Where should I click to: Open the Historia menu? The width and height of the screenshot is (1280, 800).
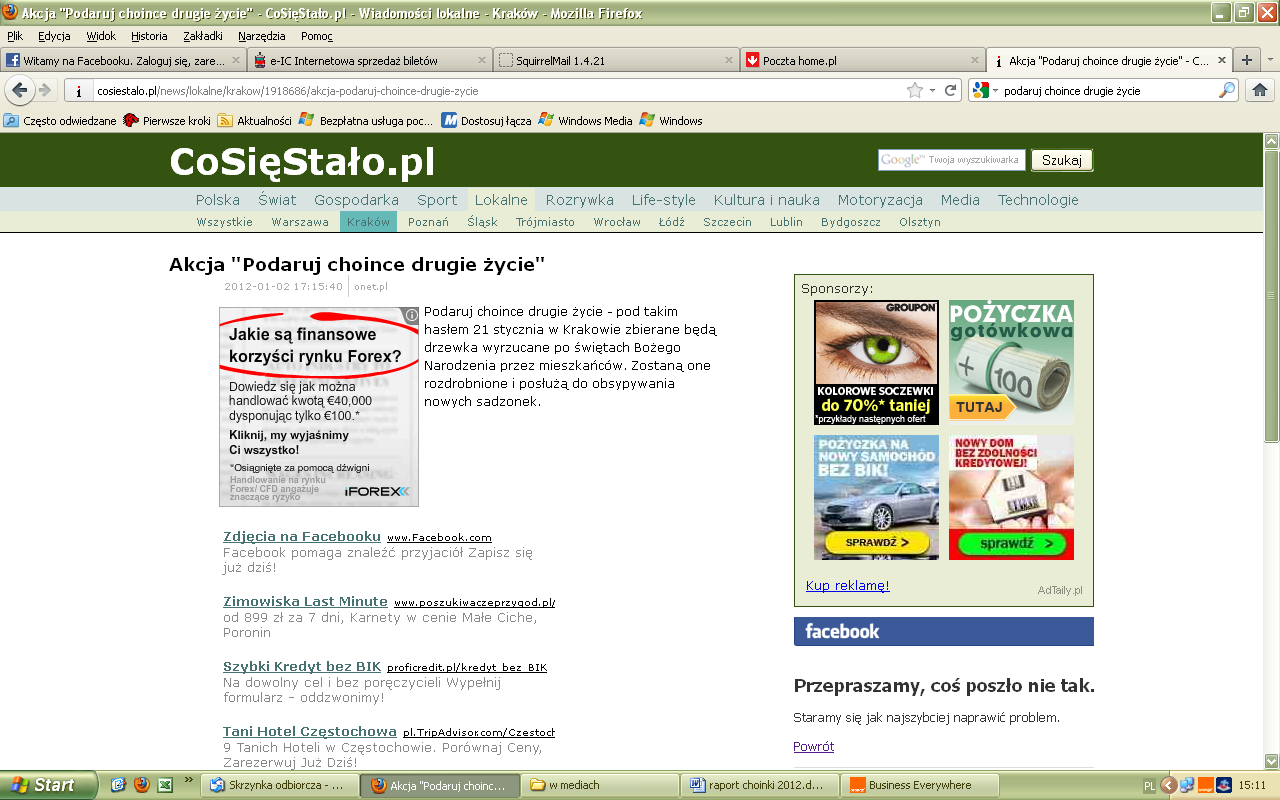[x=149, y=36]
